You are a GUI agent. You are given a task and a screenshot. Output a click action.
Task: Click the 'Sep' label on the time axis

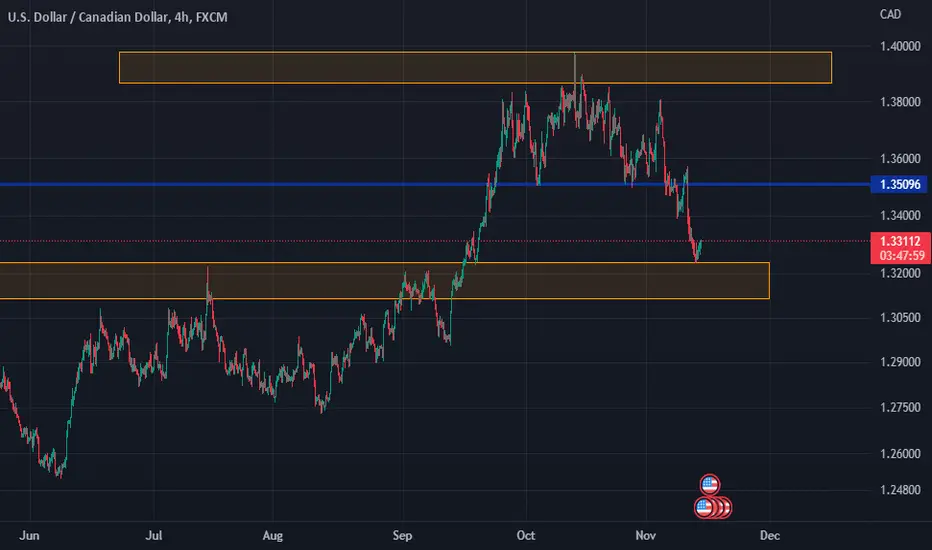click(x=402, y=536)
